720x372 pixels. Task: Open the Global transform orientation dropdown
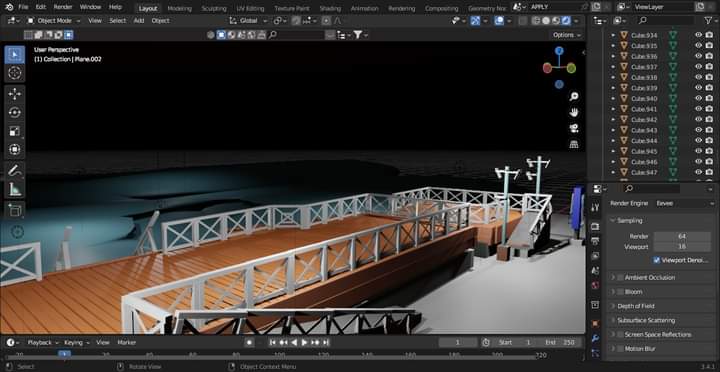point(248,21)
